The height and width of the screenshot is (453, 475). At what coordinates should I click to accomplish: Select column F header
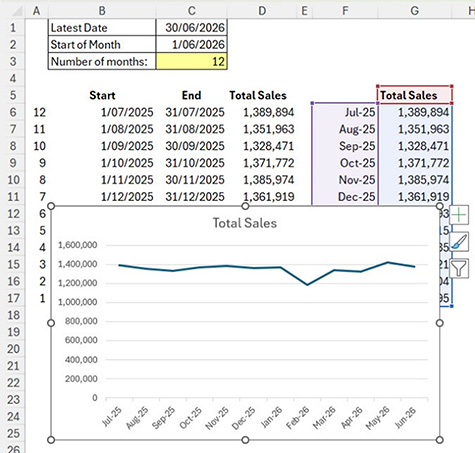coord(345,11)
